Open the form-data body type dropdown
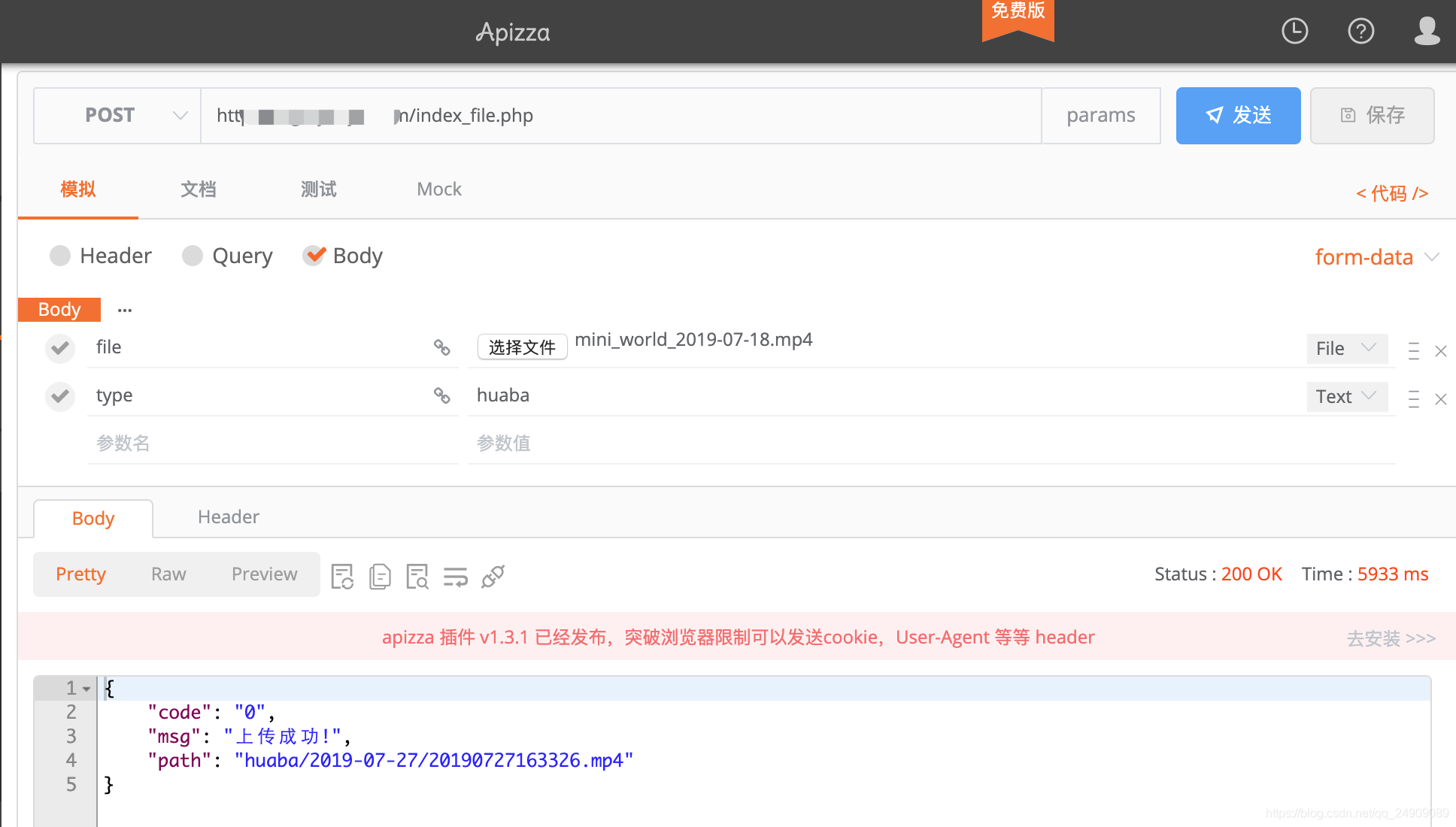This screenshot has width=1456, height=827. pyautogui.click(x=1377, y=257)
